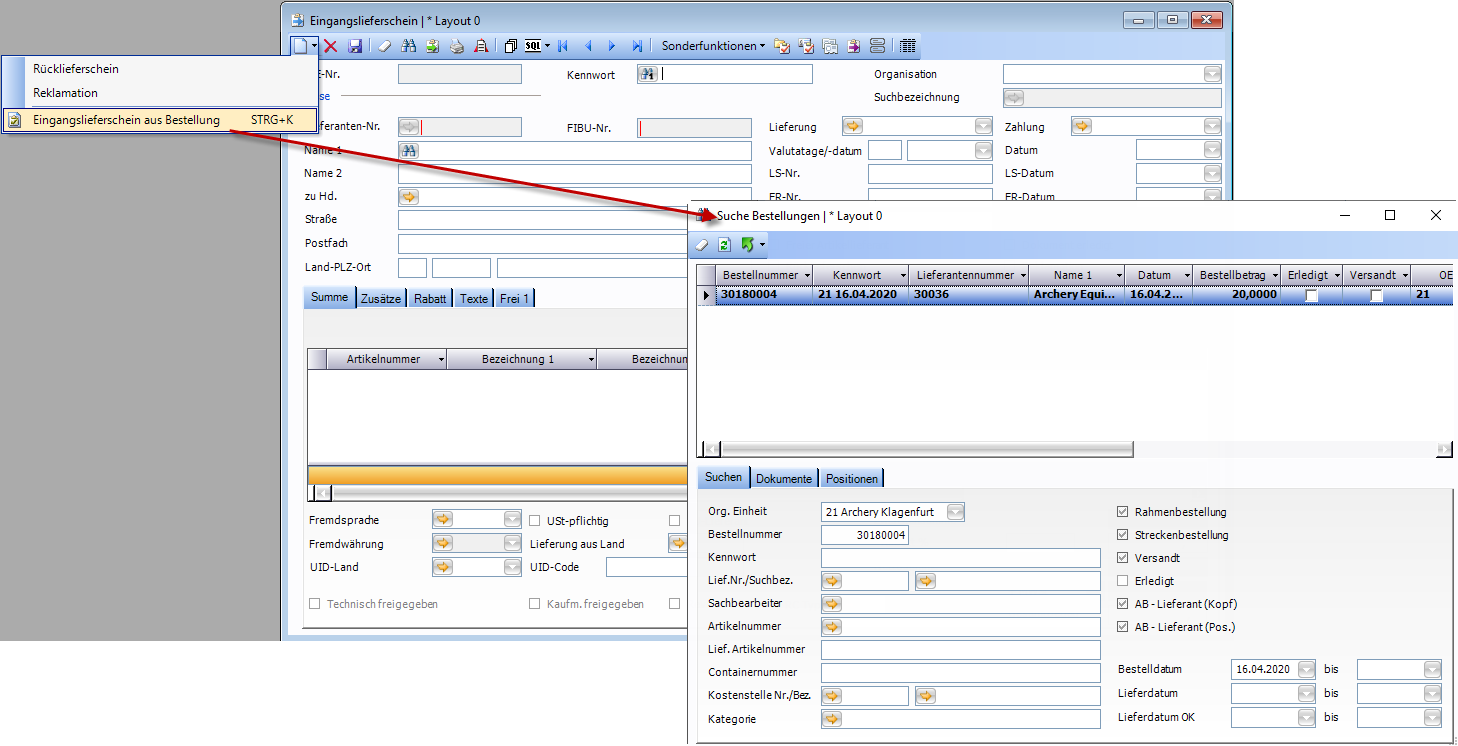Click green refresh icon in Suche Bestellungen

click(x=725, y=244)
